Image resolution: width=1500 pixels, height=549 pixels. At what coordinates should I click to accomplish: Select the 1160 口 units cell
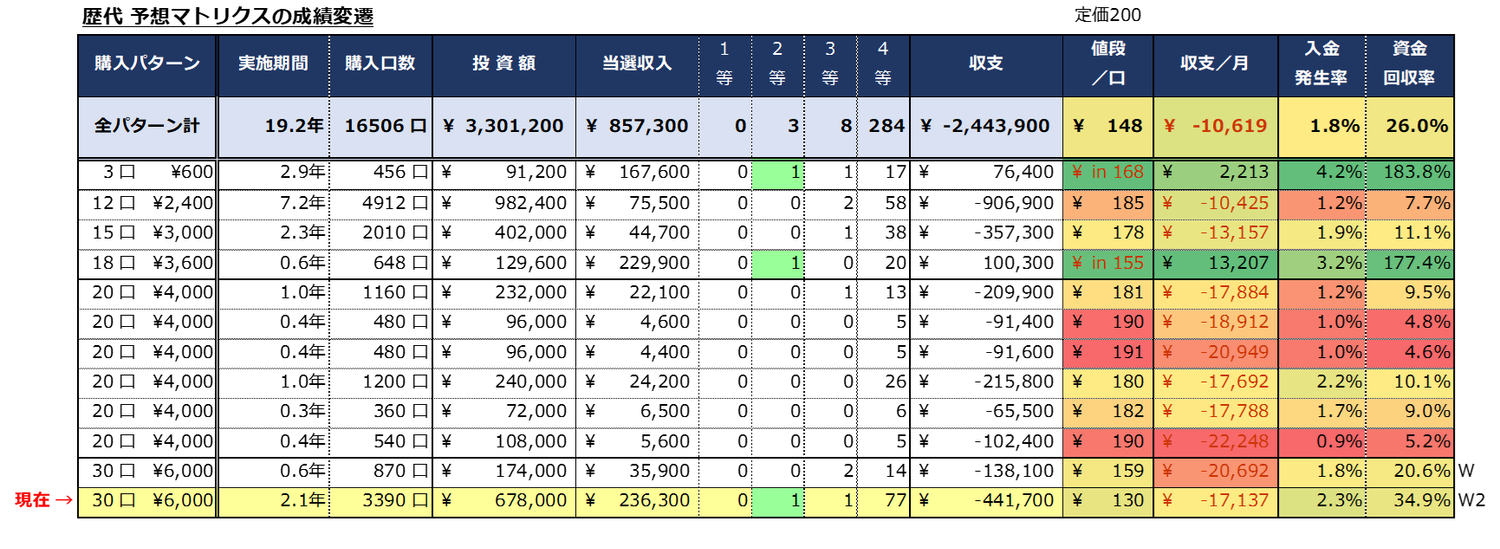380,294
